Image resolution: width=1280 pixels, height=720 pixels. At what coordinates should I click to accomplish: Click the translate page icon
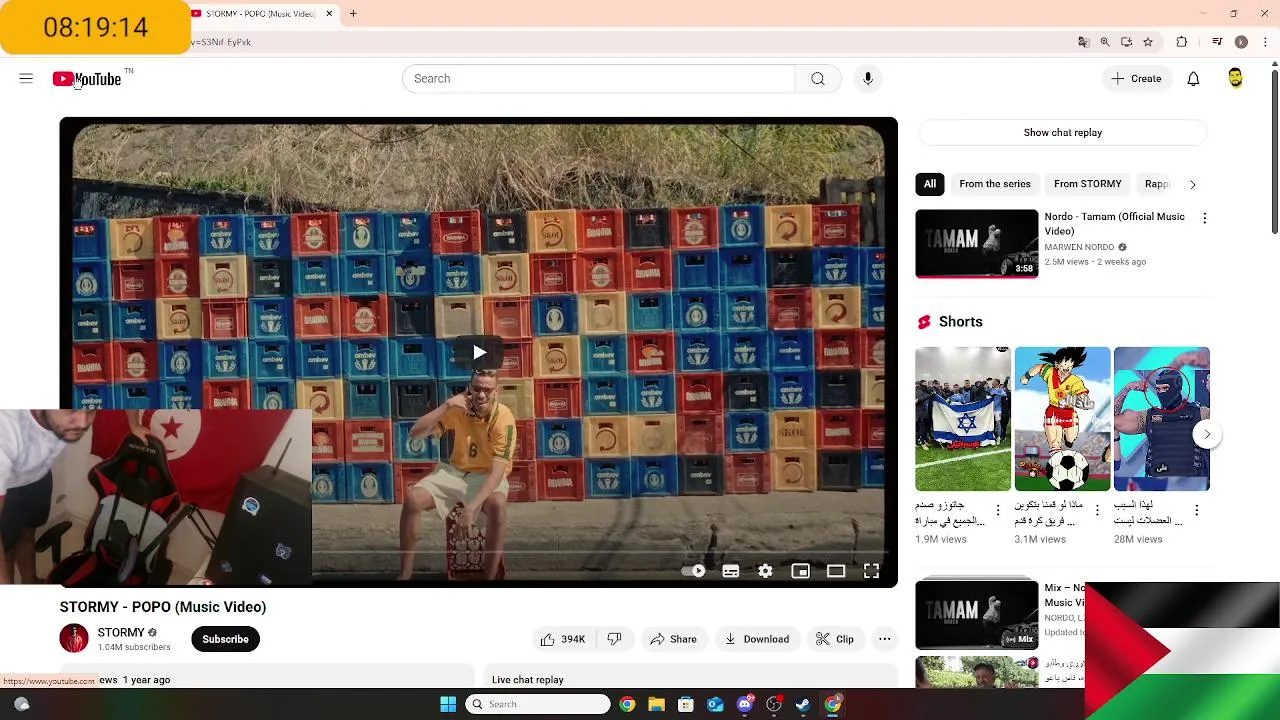(1083, 42)
